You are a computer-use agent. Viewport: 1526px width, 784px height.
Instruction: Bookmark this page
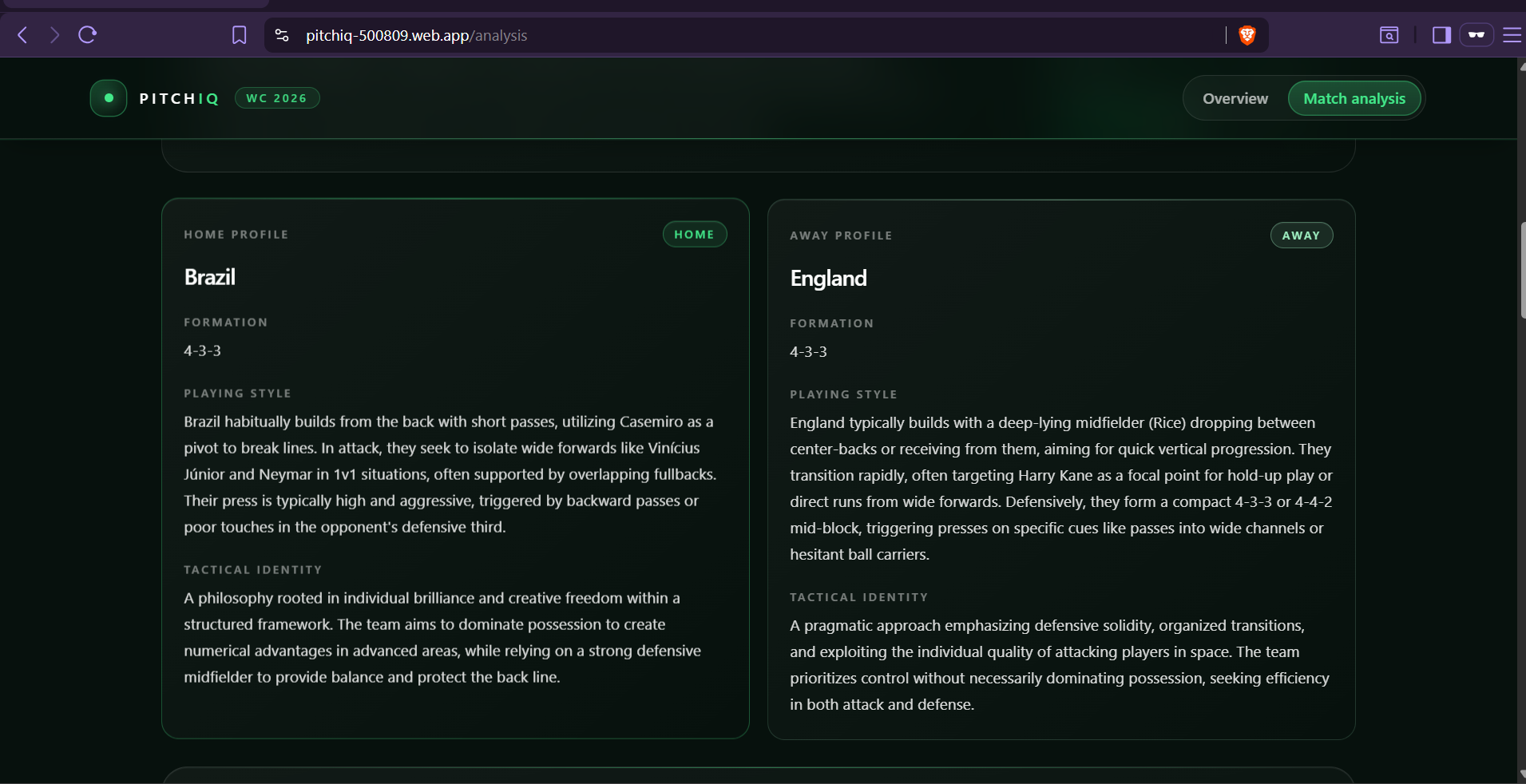pos(239,35)
